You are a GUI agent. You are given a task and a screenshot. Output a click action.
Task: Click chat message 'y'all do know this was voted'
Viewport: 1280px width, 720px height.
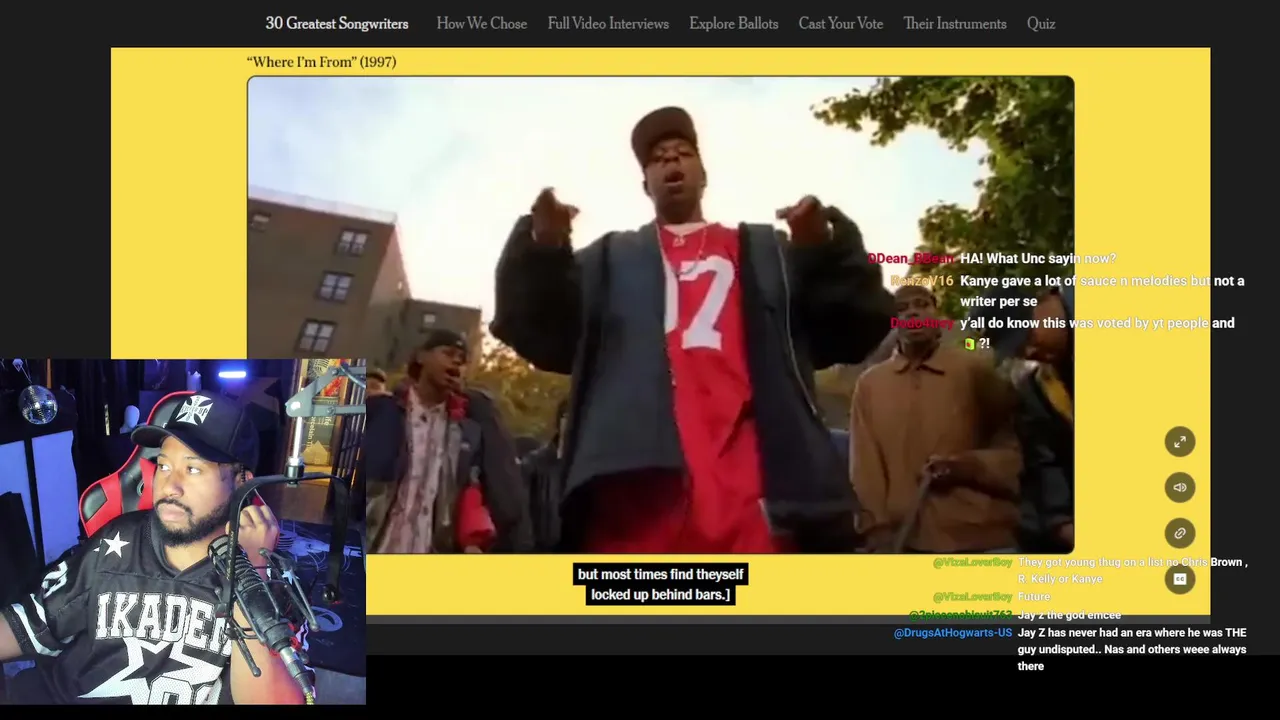pos(1097,333)
